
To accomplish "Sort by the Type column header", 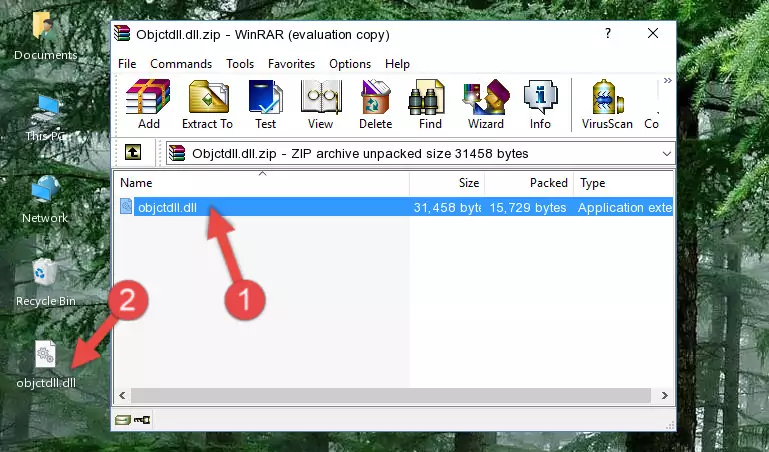I will tap(624, 183).
